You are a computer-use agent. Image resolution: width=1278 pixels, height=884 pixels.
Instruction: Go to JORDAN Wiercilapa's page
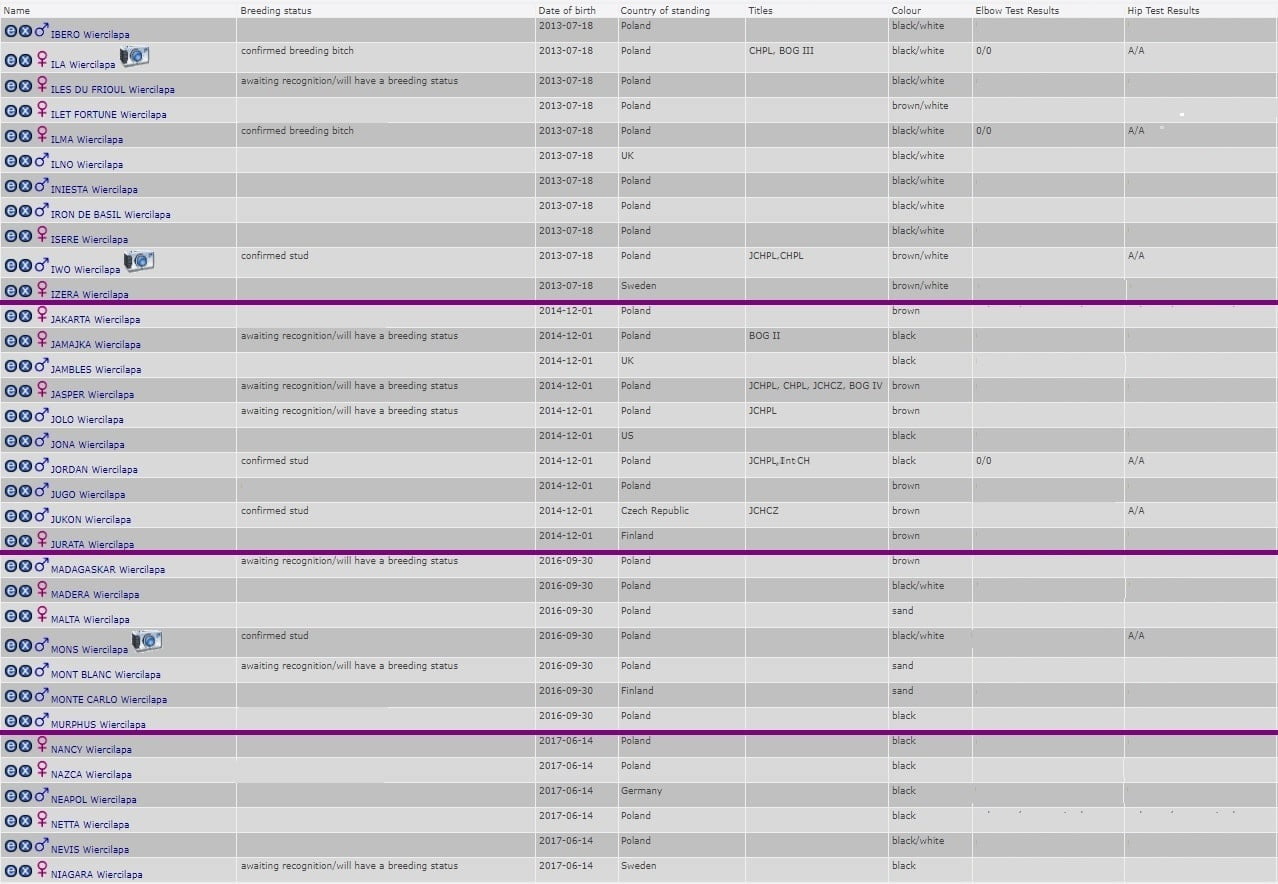pyautogui.click(x=94, y=470)
